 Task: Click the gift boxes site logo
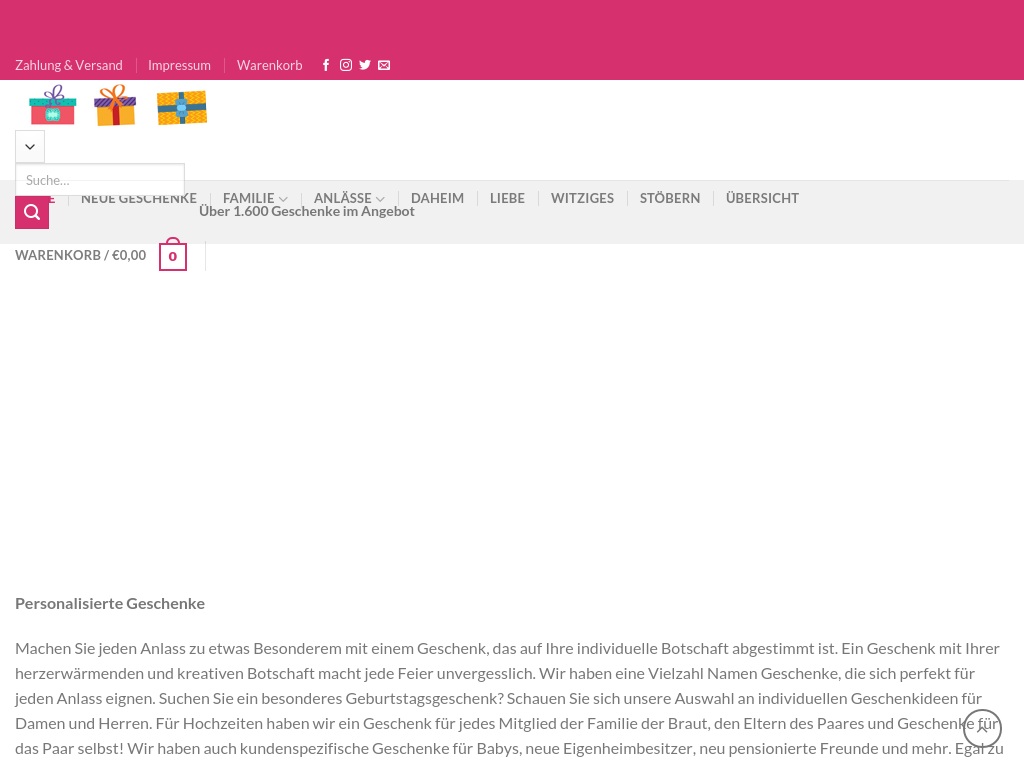coord(118,106)
